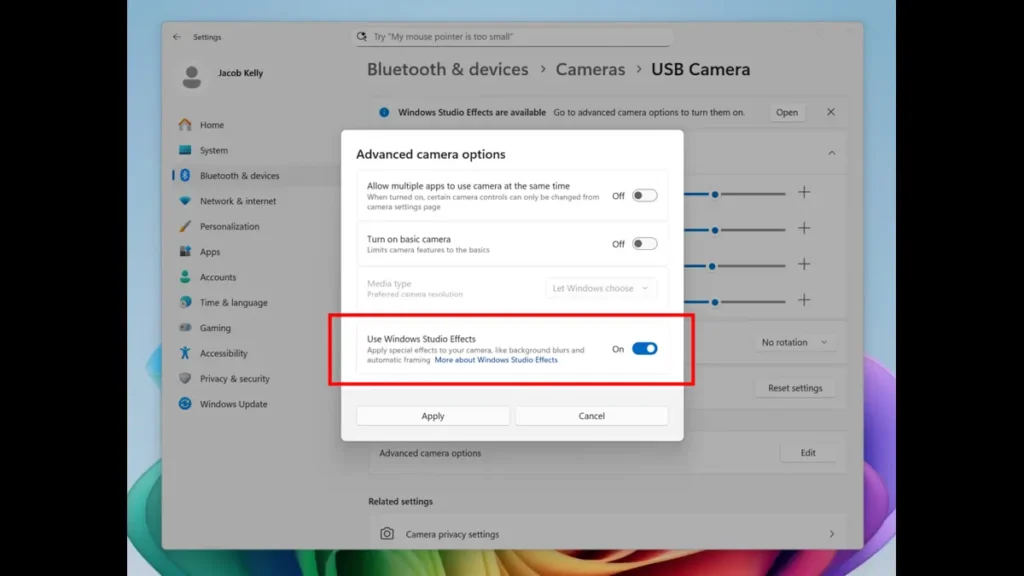The height and width of the screenshot is (576, 1024).
Task: Click the Bluetooth icon in sidebar
Action: pyautogui.click(x=185, y=175)
